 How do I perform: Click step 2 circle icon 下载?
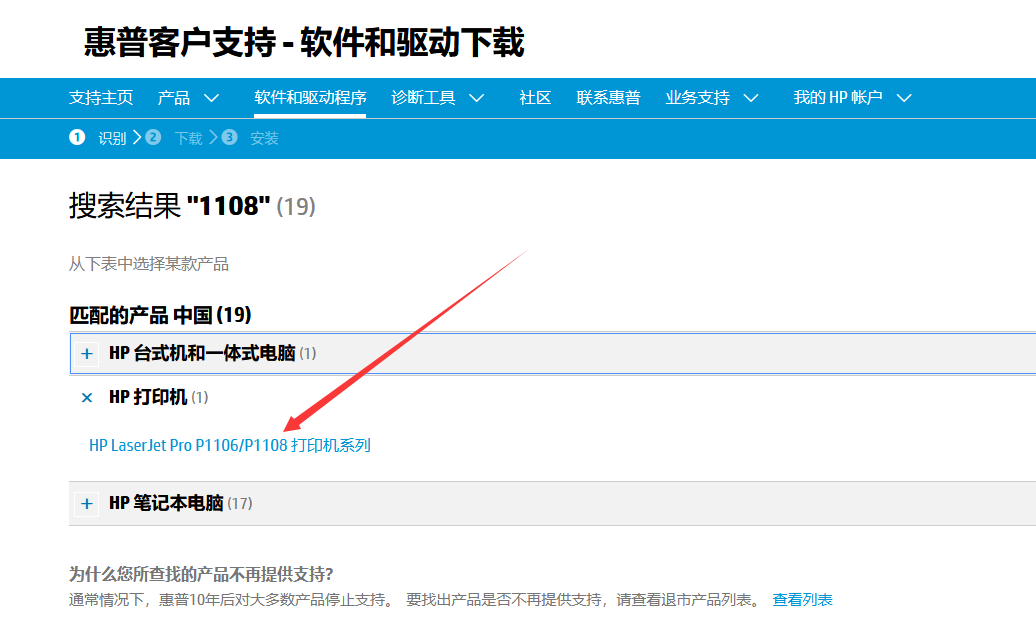click(x=153, y=137)
